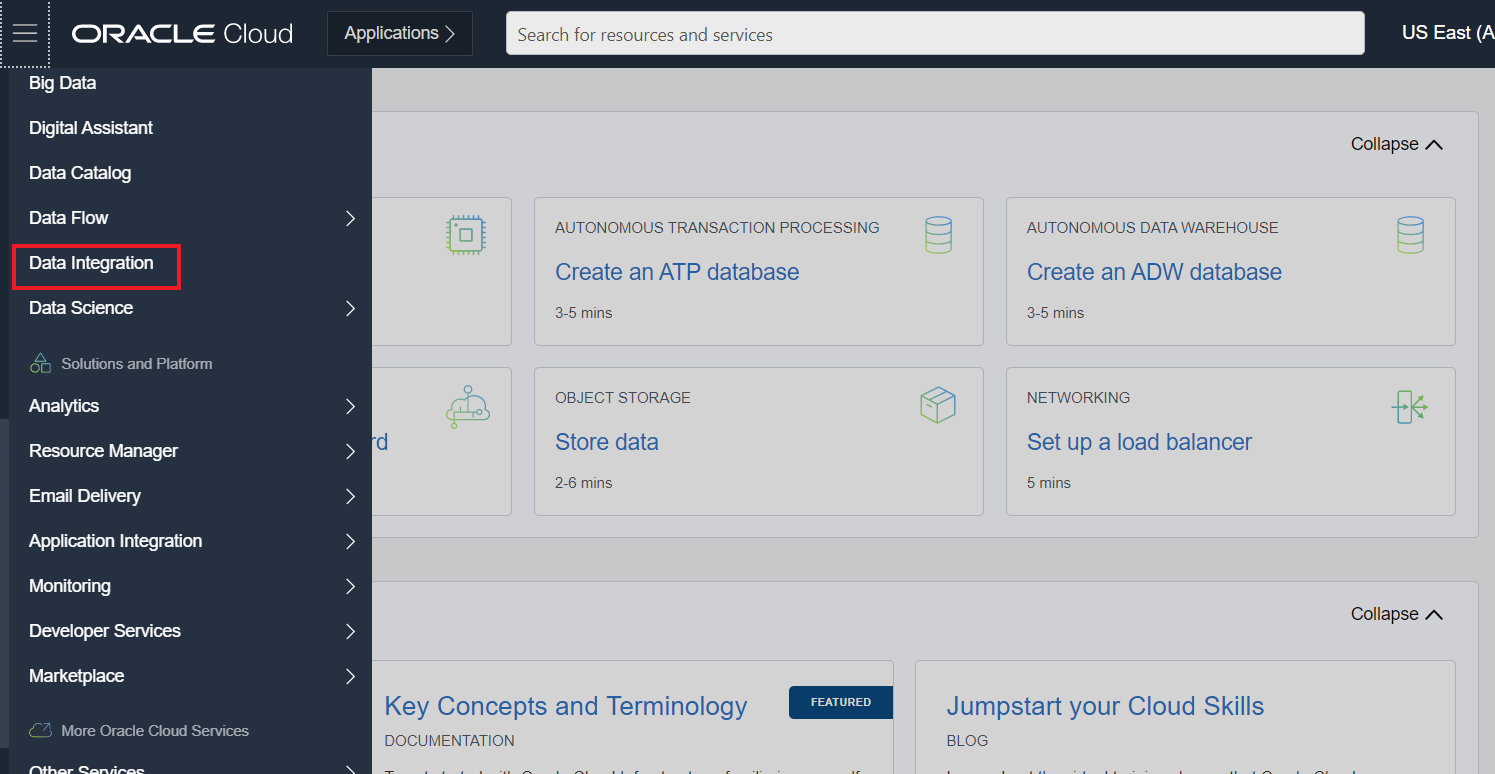The image size is (1495, 774).
Task: Click the green dashboard icon on the left card
Action: tap(466, 404)
